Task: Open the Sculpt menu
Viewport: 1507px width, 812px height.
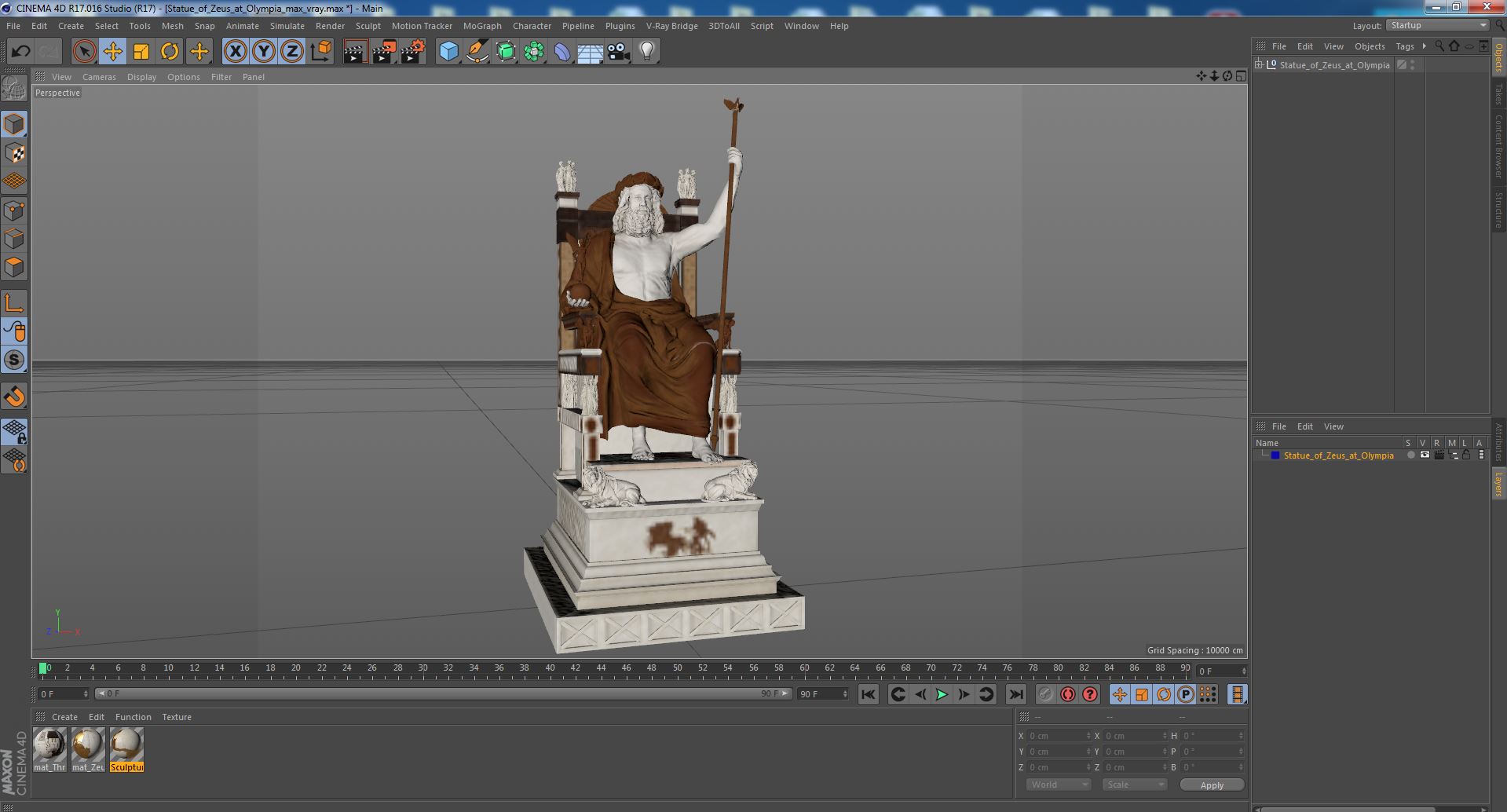Action: 368,26
